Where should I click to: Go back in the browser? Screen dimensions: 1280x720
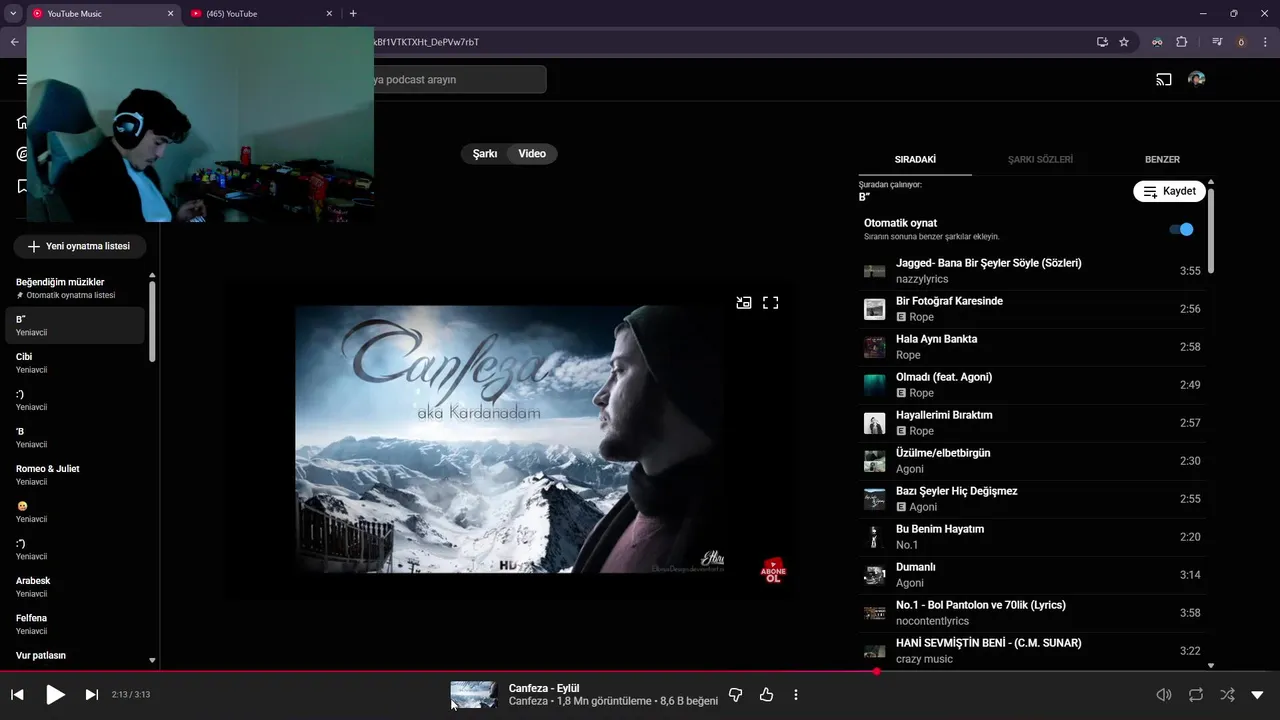[14, 42]
